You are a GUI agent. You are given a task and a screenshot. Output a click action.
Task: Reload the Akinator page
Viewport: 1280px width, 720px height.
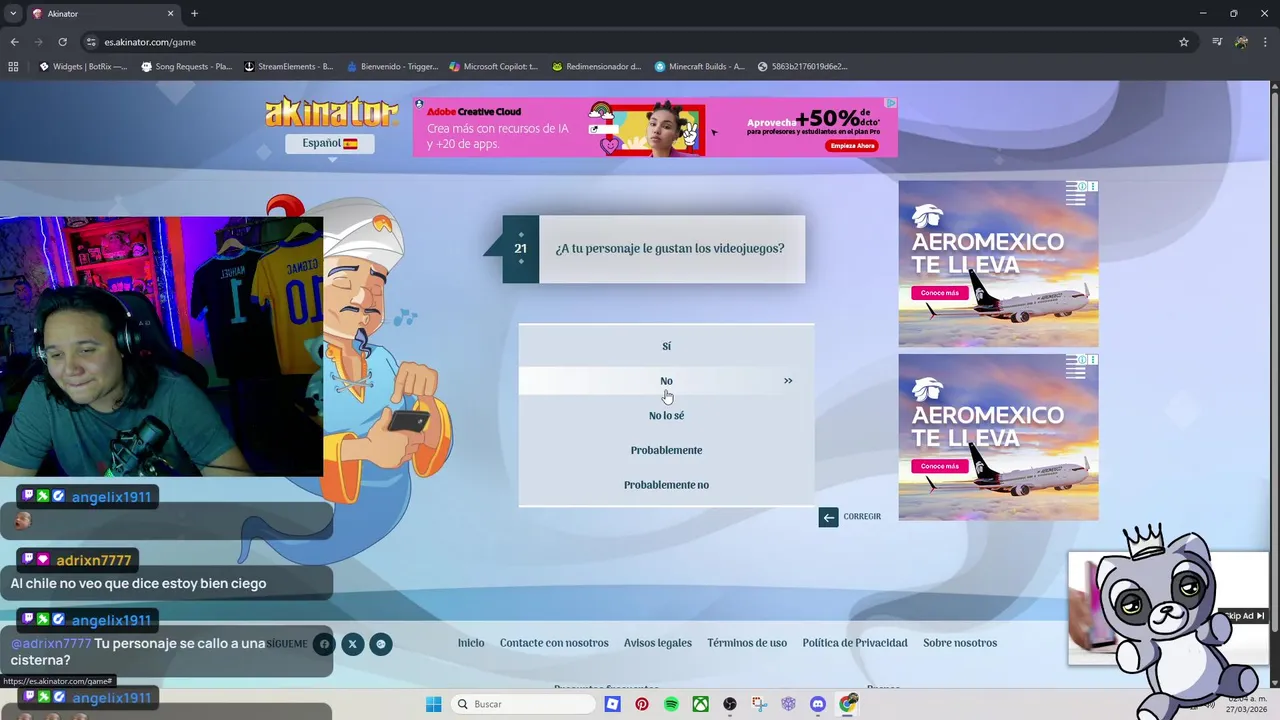(62, 42)
